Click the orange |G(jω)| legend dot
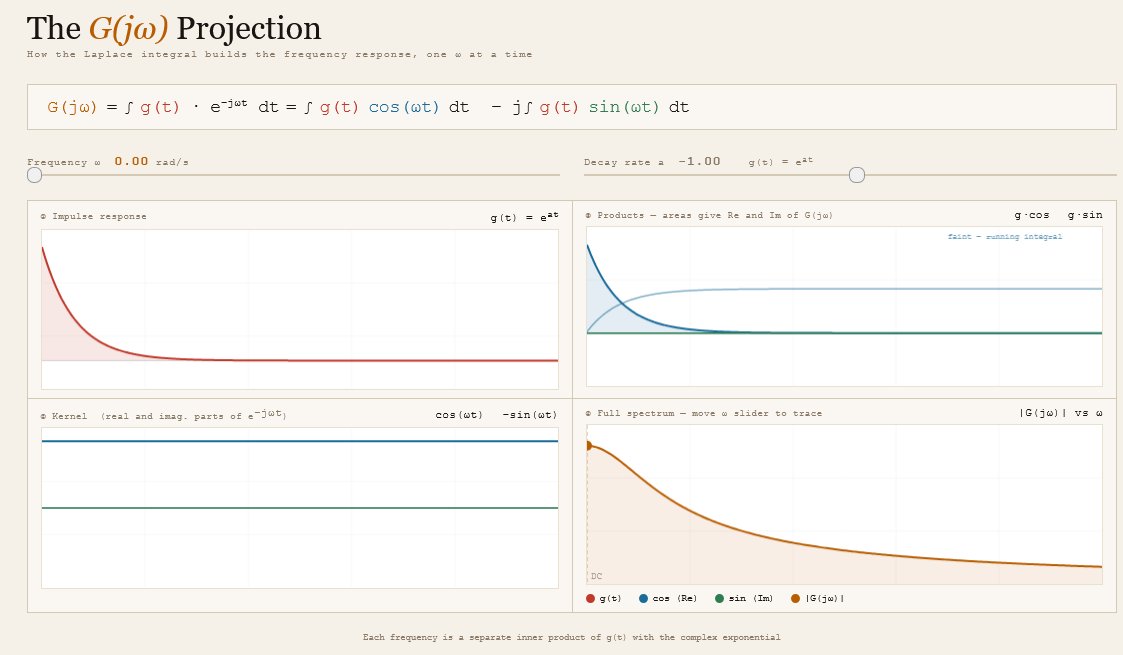Image resolution: width=1123 pixels, height=655 pixels. click(x=795, y=598)
